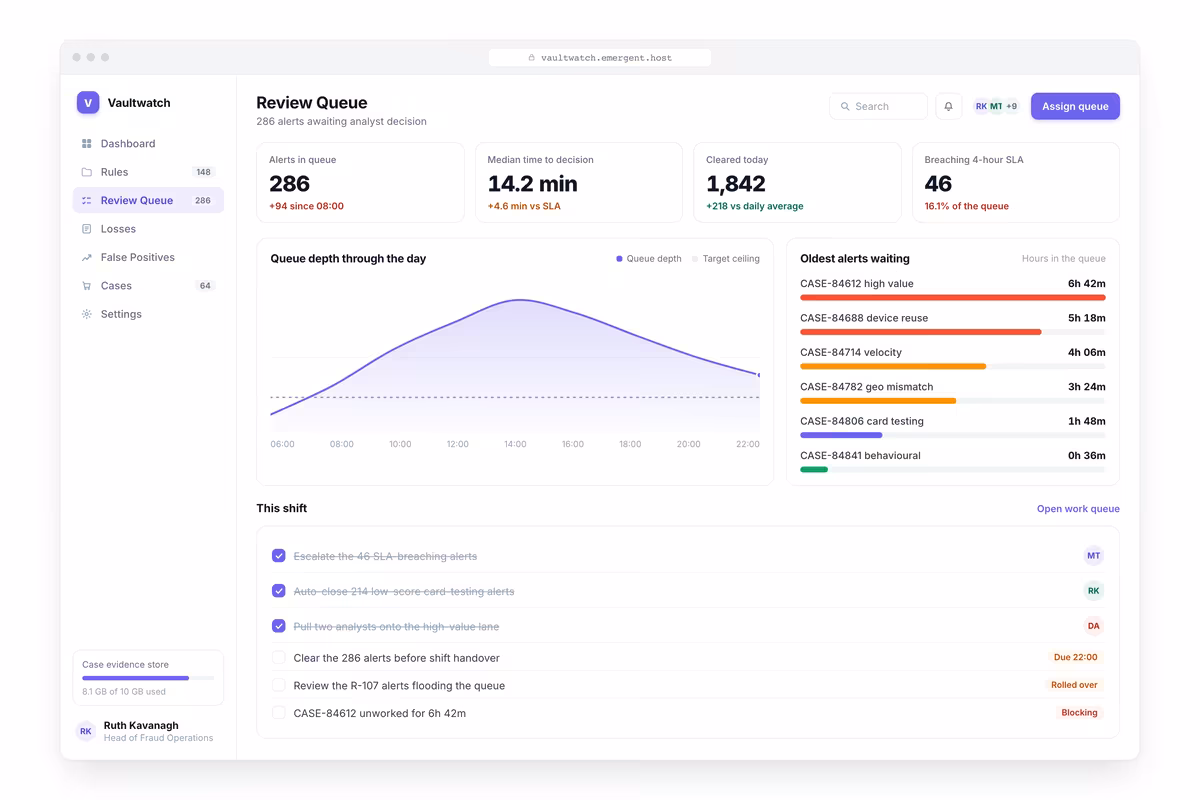Click the RK avatar in header
The height and width of the screenshot is (800, 1200).
981,106
